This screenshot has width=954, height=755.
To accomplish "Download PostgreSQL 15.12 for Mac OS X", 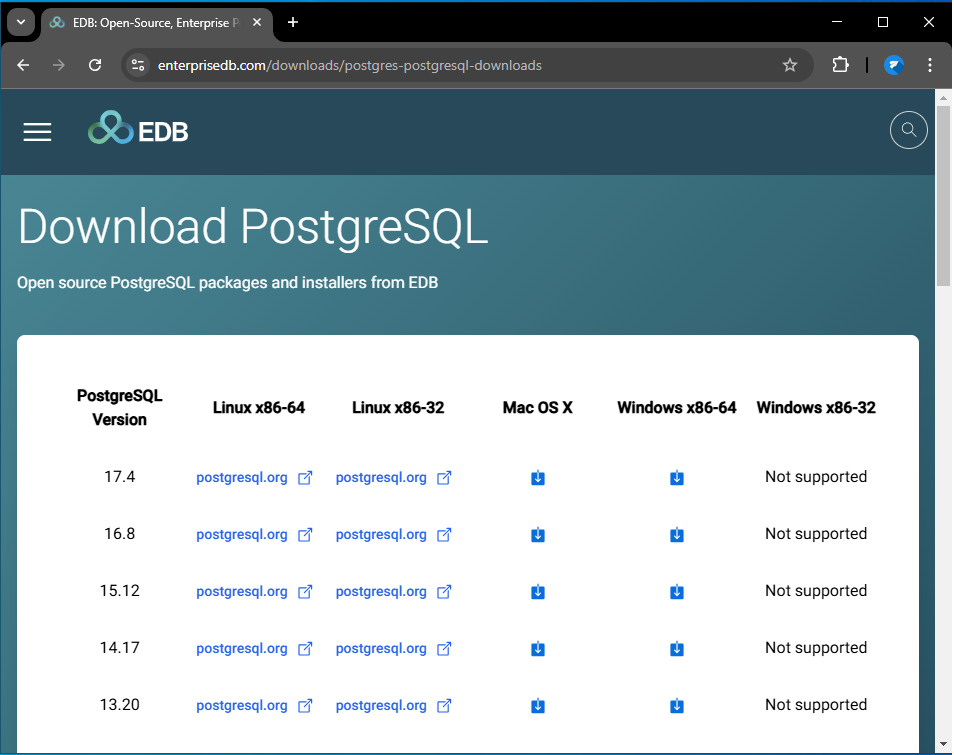I will 538,592.
